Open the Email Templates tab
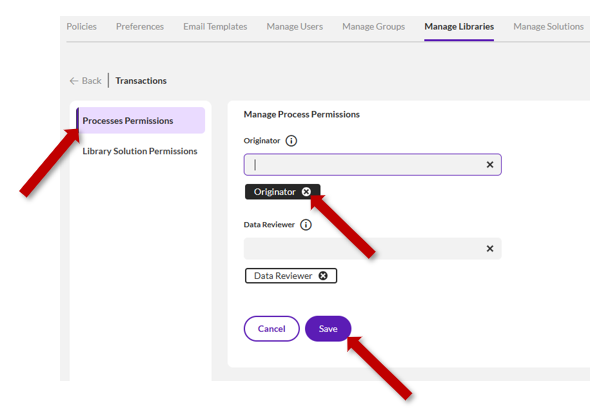 tap(215, 27)
